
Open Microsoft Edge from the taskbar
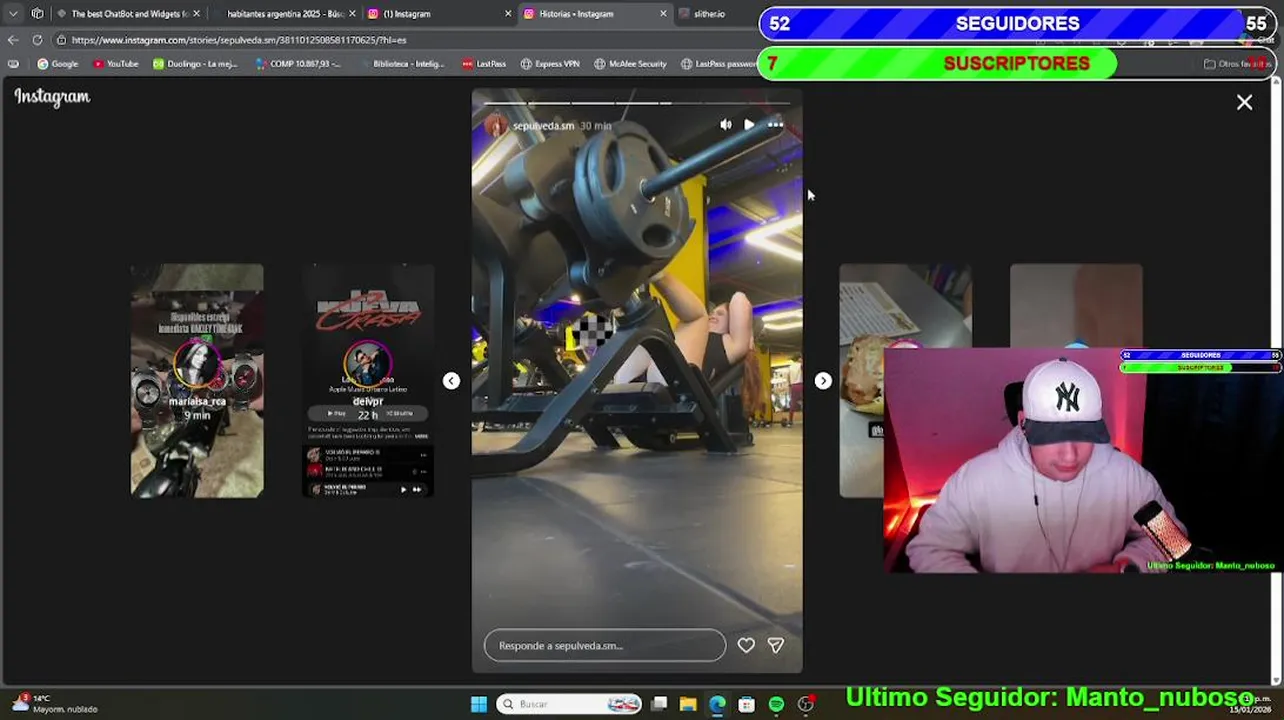click(x=717, y=704)
